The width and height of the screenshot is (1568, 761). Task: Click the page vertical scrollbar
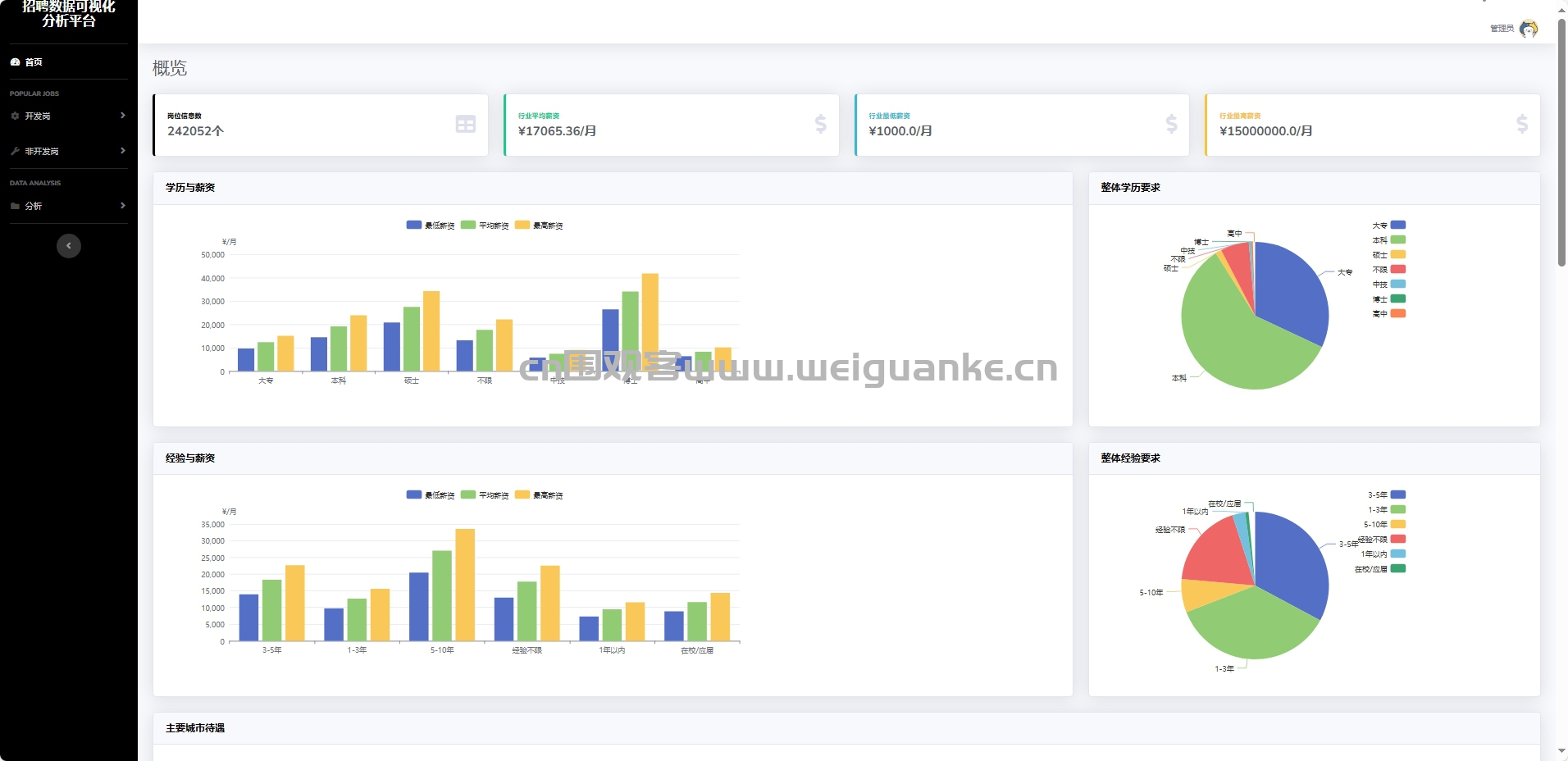(x=1561, y=143)
